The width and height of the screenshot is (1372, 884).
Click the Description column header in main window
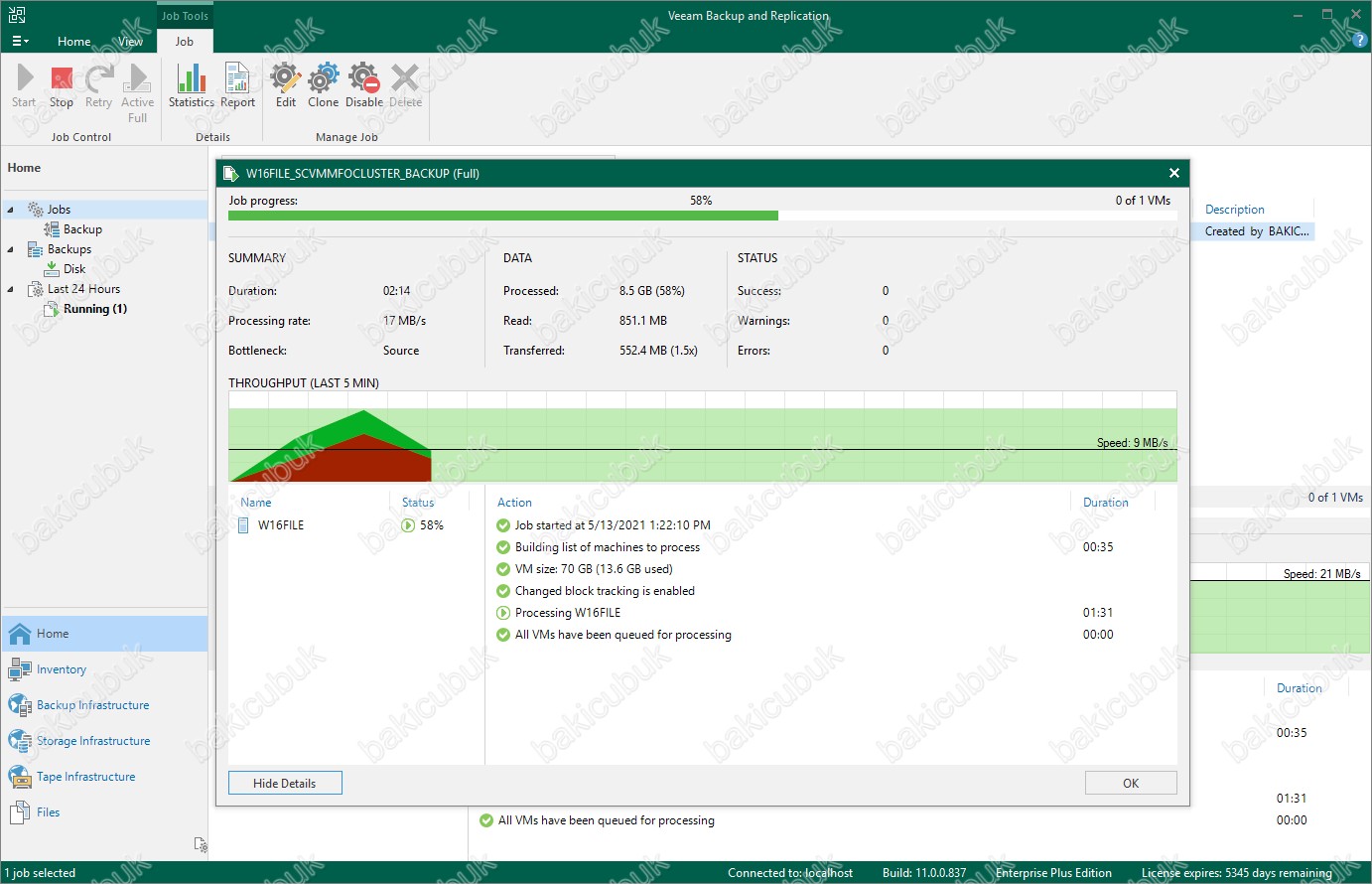click(x=1235, y=210)
